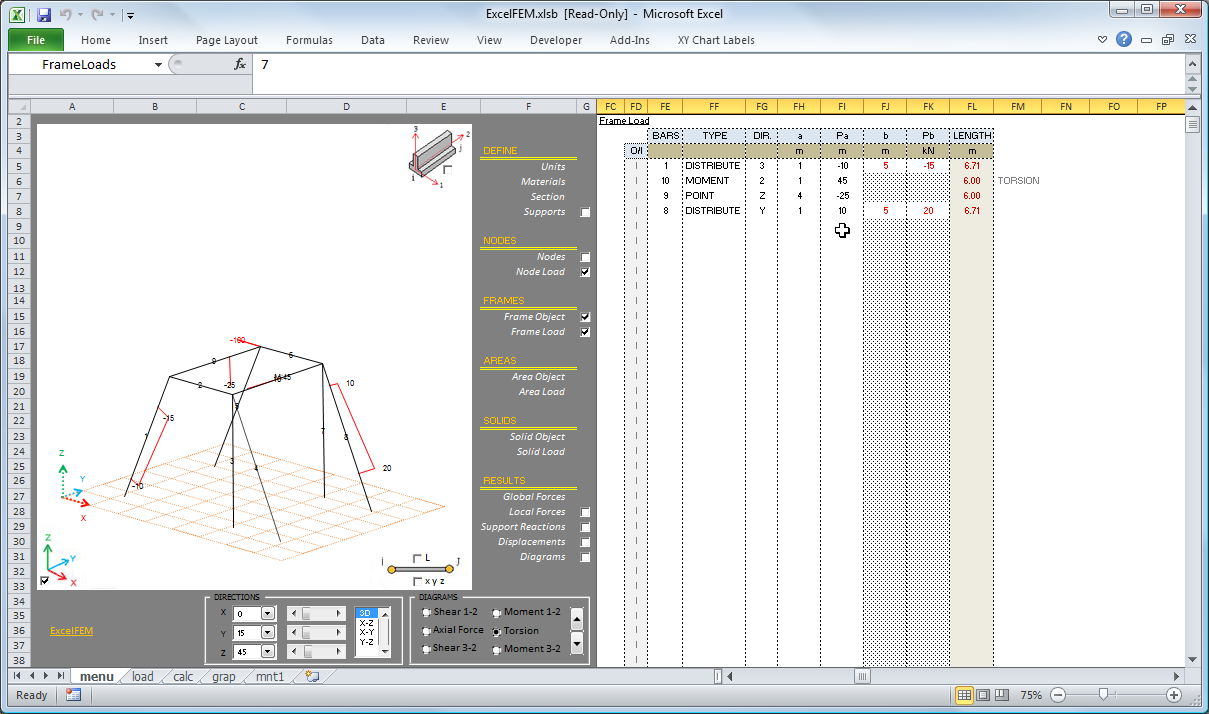
Task: Open the Home ribbon tab
Action: tap(96, 40)
